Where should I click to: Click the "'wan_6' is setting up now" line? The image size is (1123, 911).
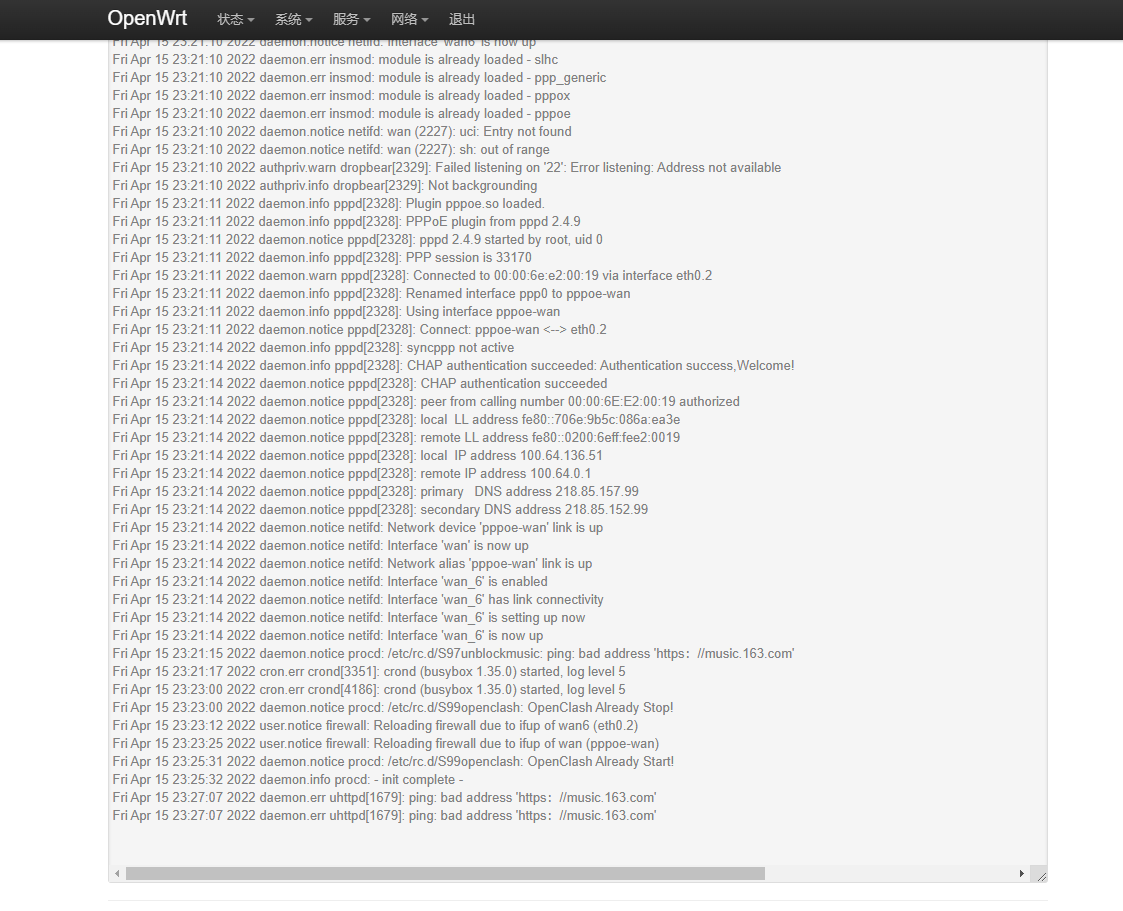pyautogui.click(x=349, y=617)
